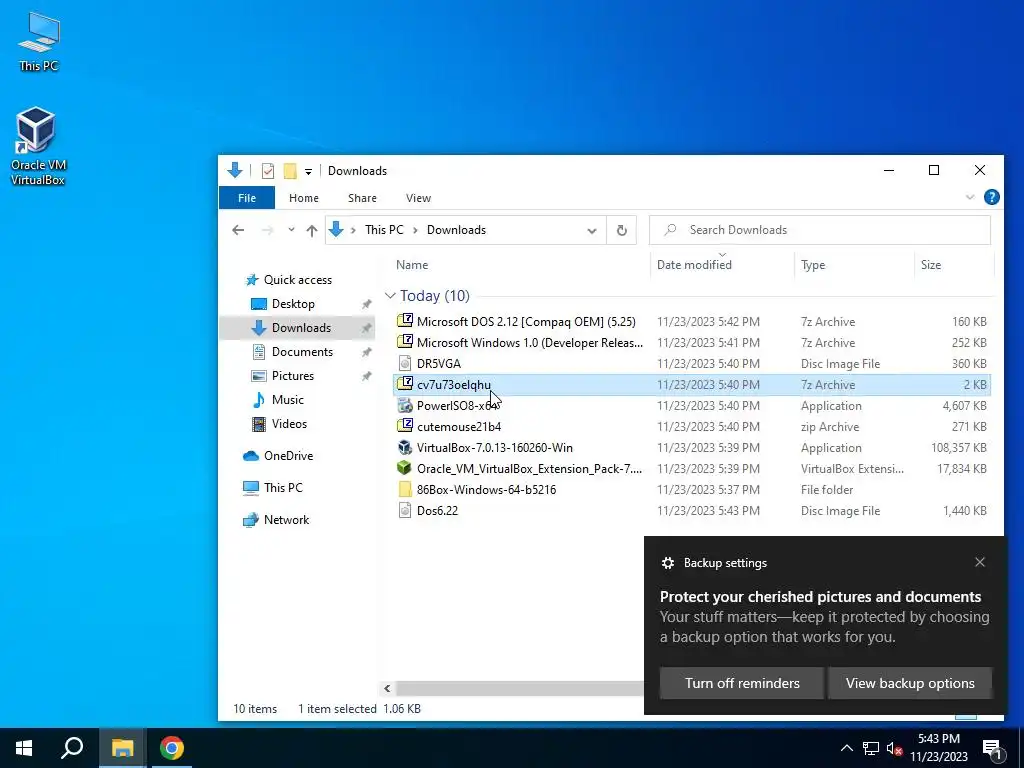Select This PC in the navigation pane
Viewport: 1024px width, 768px height.
[283, 488]
